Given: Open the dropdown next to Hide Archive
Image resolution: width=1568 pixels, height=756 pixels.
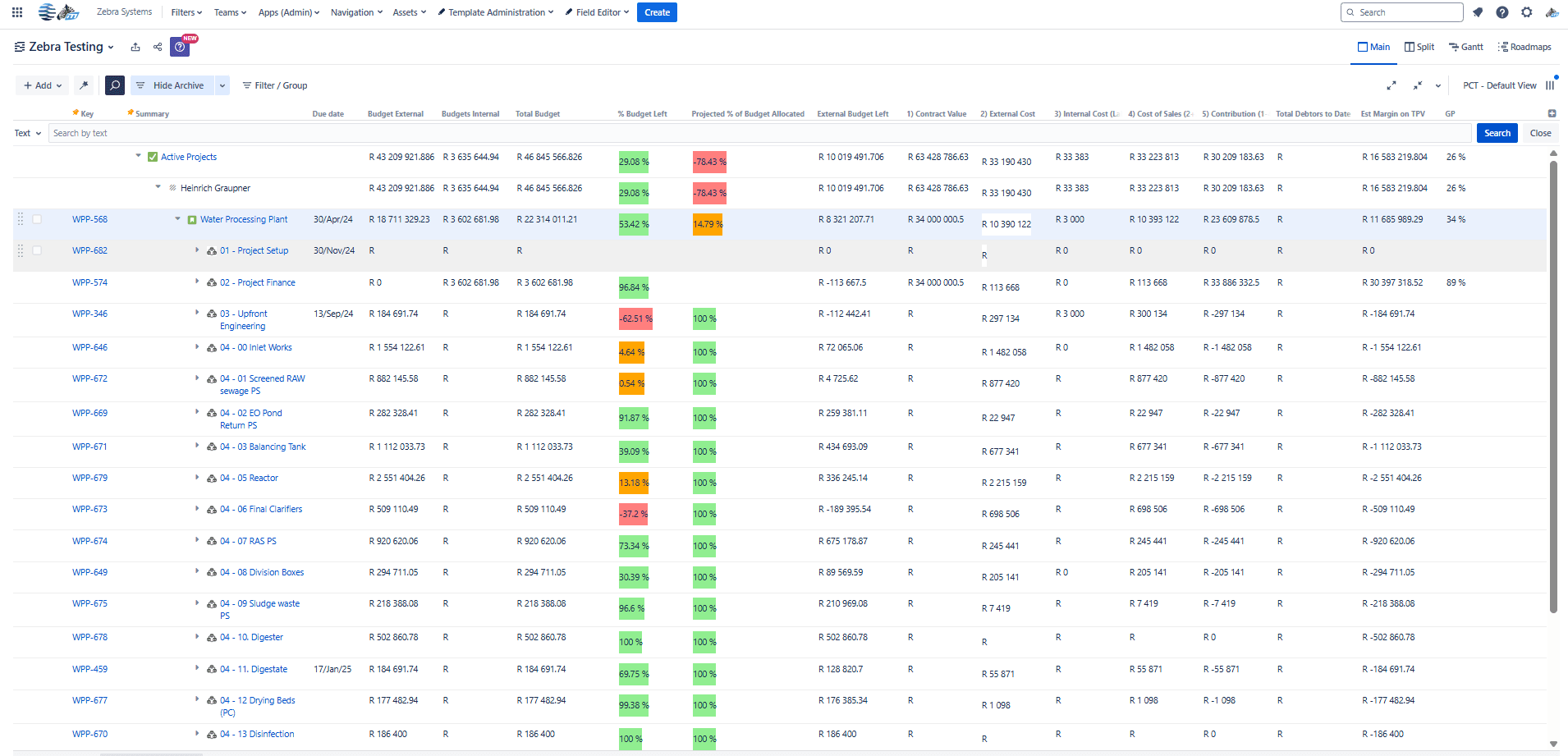Looking at the screenshot, I should pyautogui.click(x=221, y=85).
